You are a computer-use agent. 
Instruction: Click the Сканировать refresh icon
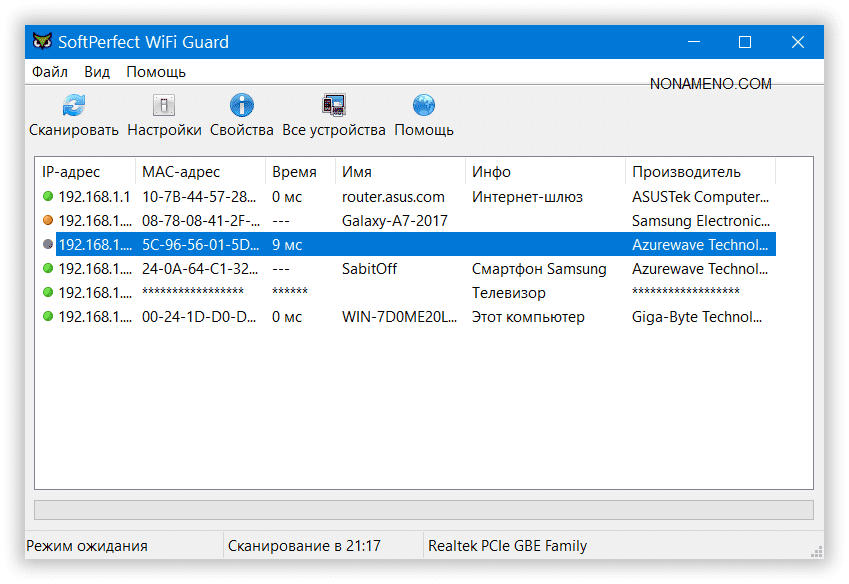[73, 105]
